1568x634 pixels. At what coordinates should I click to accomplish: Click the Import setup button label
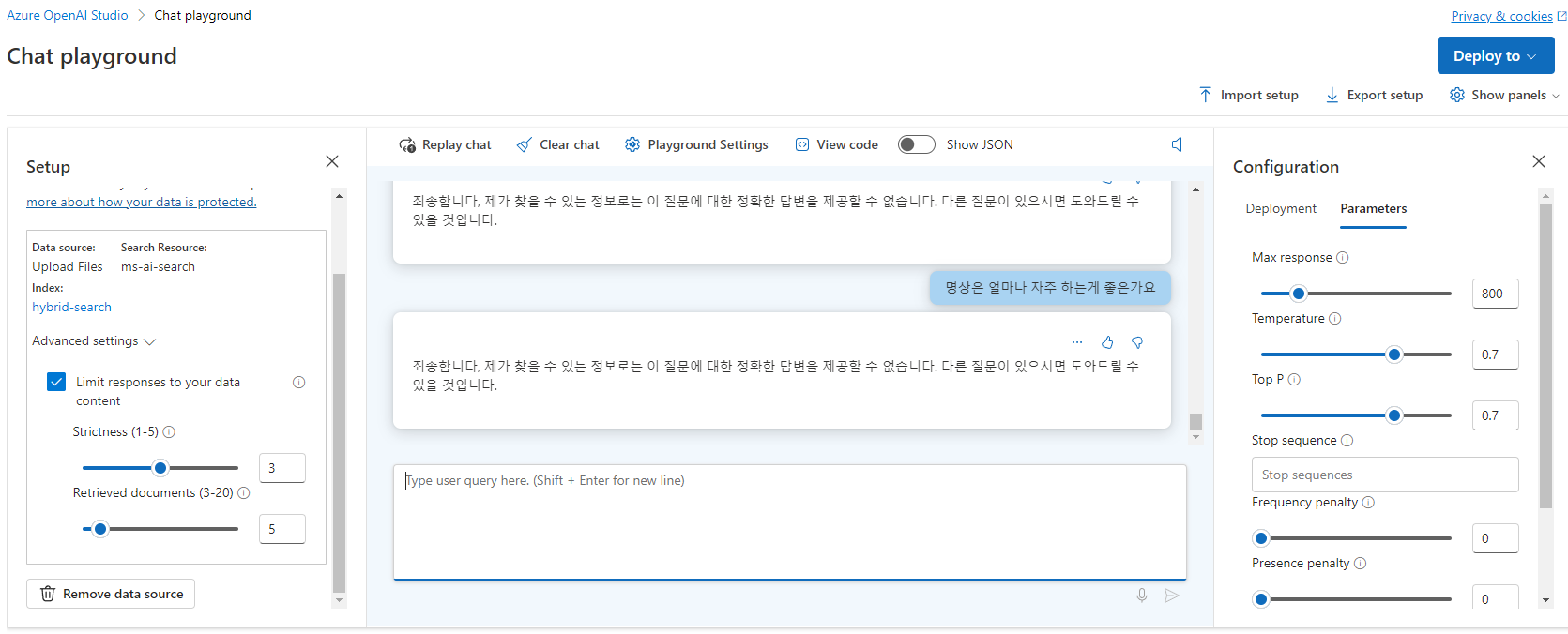1259,95
